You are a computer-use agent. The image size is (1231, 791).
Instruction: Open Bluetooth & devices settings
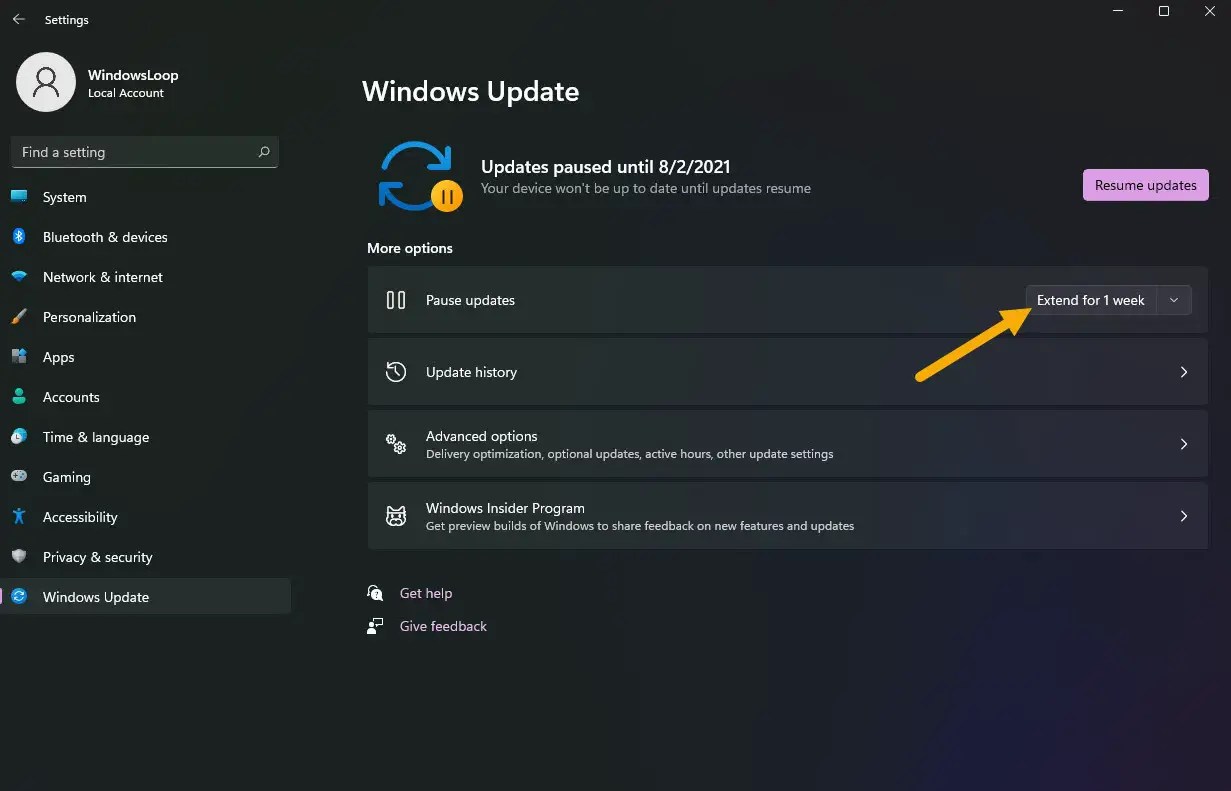coord(146,237)
